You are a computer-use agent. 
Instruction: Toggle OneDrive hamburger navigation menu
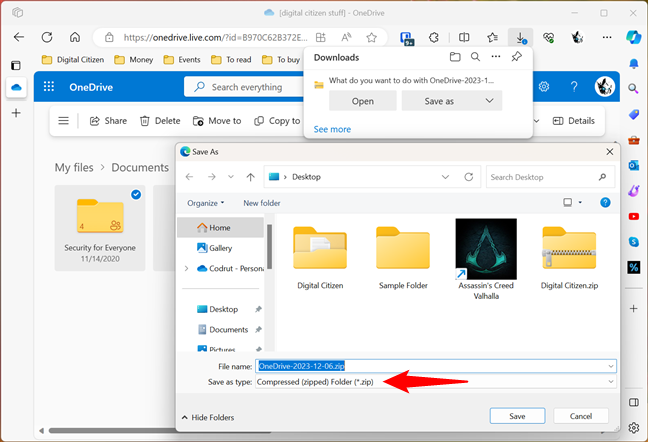(63, 121)
